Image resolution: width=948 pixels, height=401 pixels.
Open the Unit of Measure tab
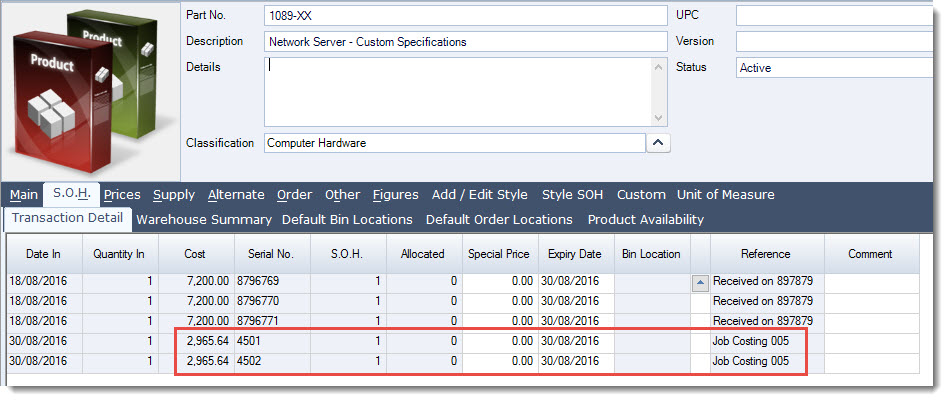click(726, 195)
